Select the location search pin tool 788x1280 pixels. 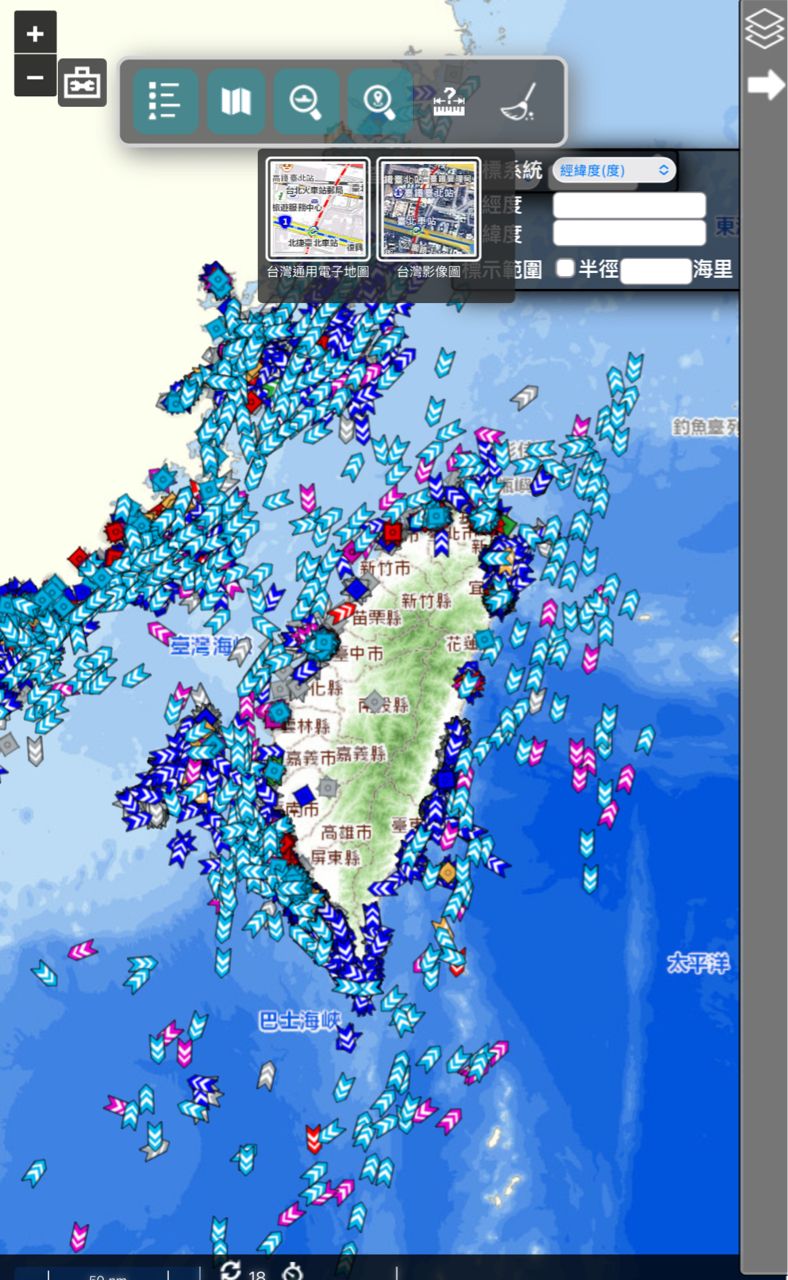[378, 101]
